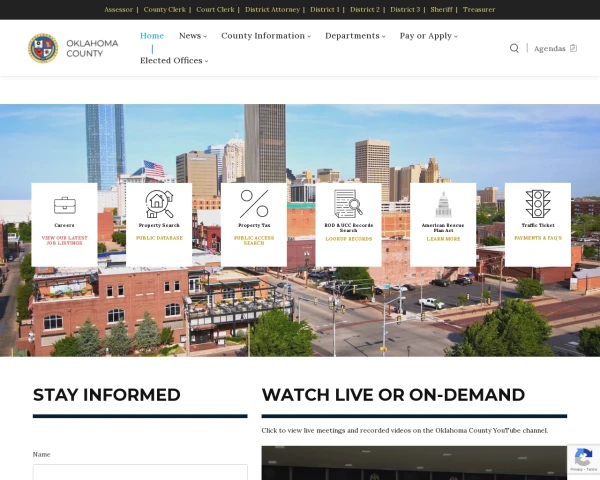Image resolution: width=600 pixels, height=480 pixels.
Task: Open the Assessor link in top bar
Action: [x=118, y=10]
